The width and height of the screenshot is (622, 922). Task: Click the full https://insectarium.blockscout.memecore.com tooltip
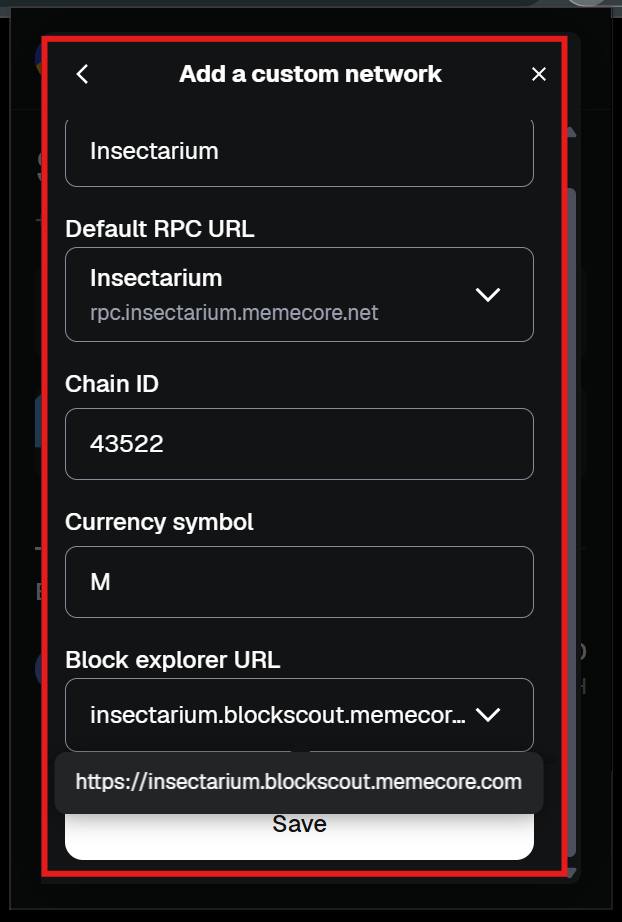(x=298, y=782)
